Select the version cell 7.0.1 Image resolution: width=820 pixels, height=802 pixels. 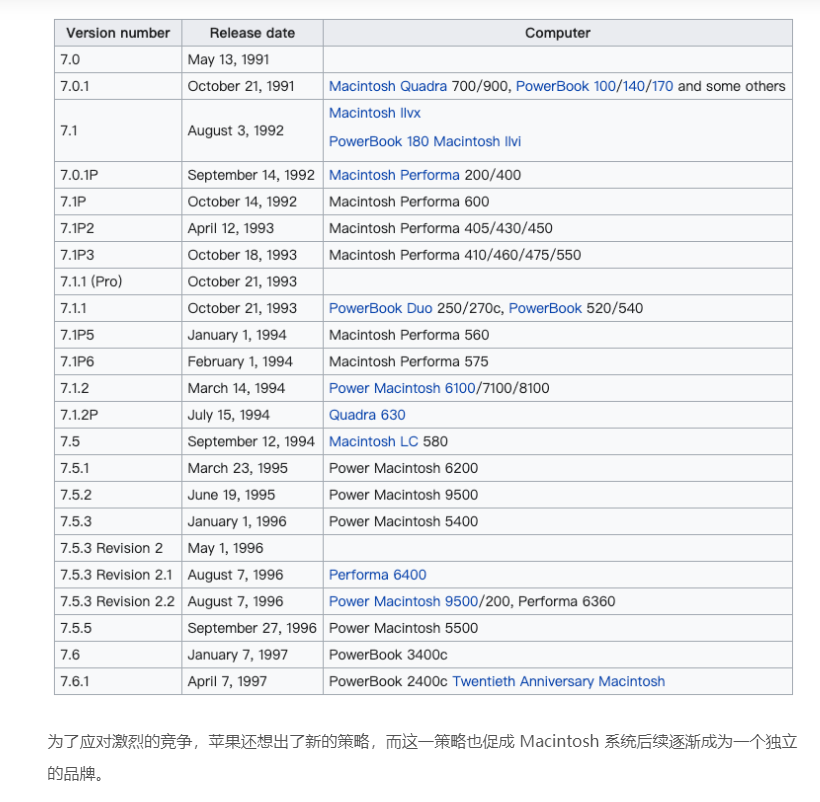tap(118, 86)
